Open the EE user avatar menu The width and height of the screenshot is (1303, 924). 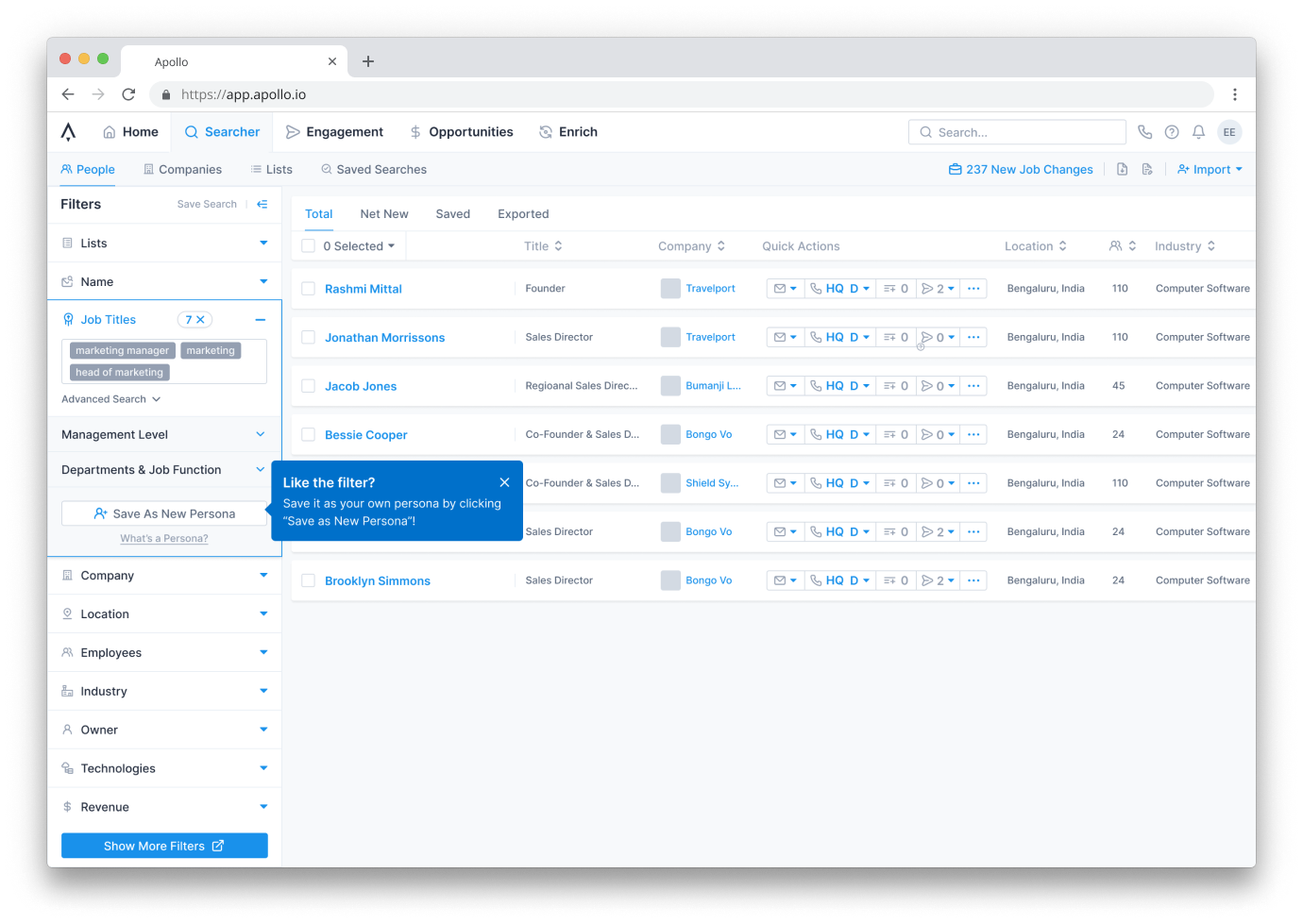click(x=1229, y=132)
